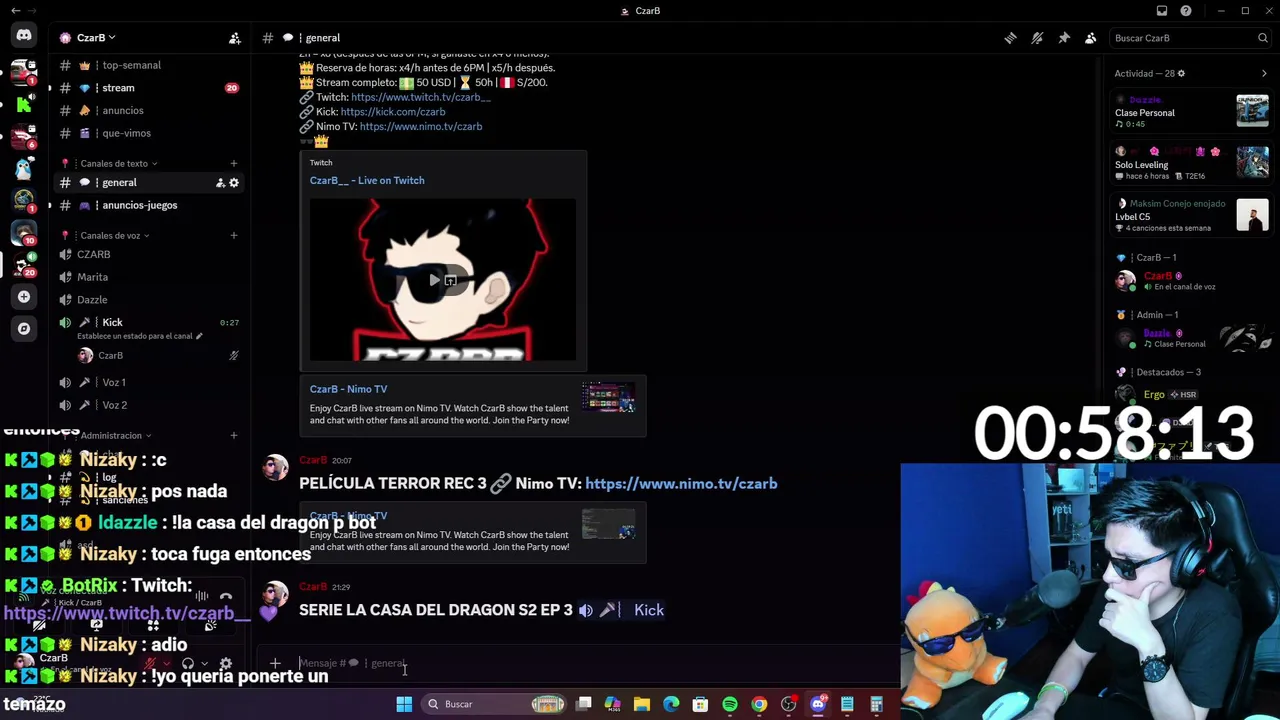The image size is (1280, 720).
Task: Open the twitch.tv/czarb__ link in message
Action: pos(421,97)
